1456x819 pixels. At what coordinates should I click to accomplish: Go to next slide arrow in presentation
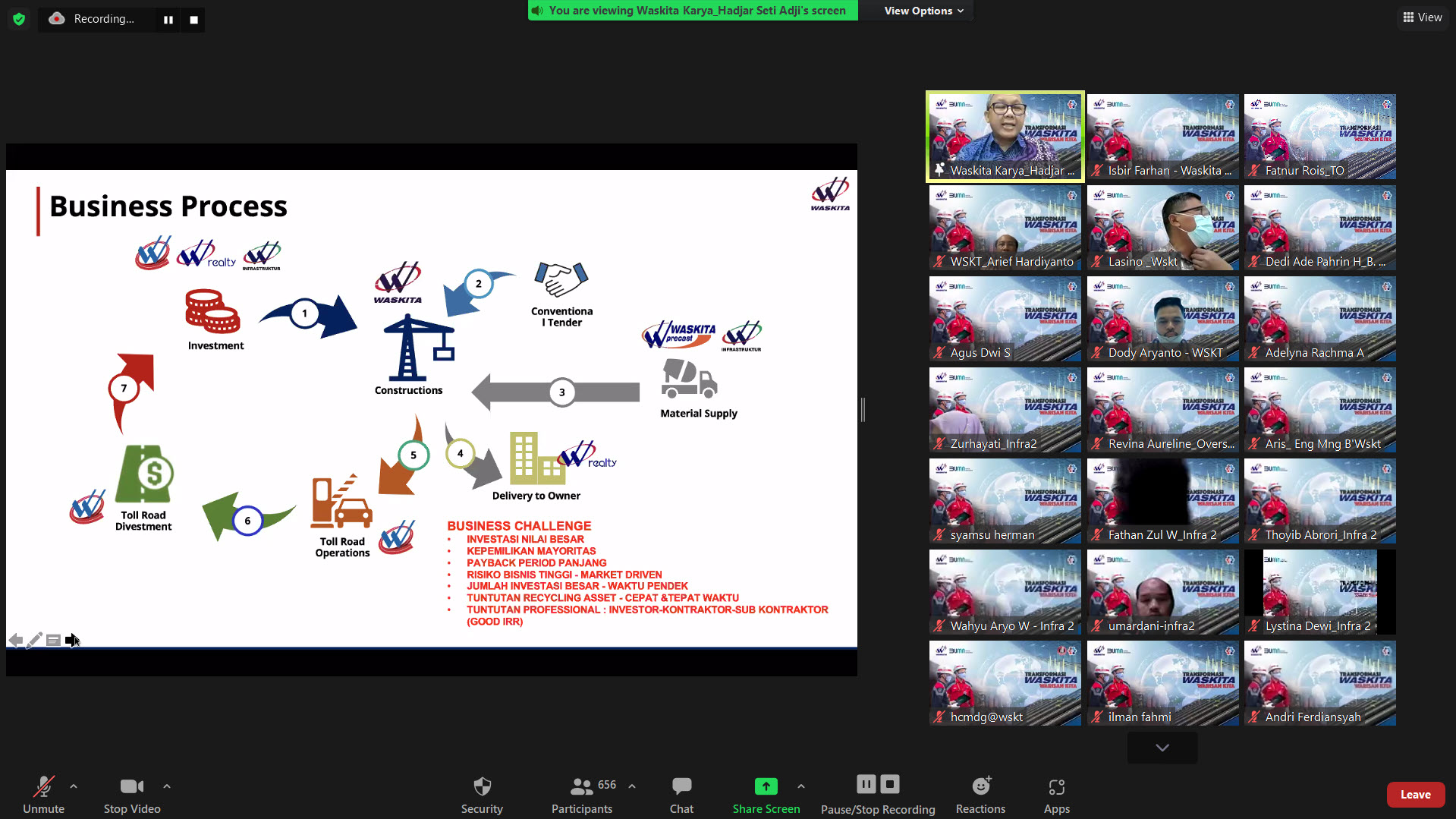[72, 640]
